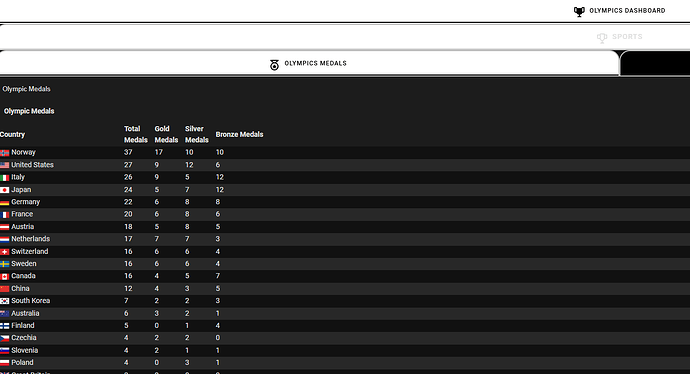Click the Netherlands flag icon
Image resolution: width=690 pixels, height=374 pixels.
[x=4, y=239]
